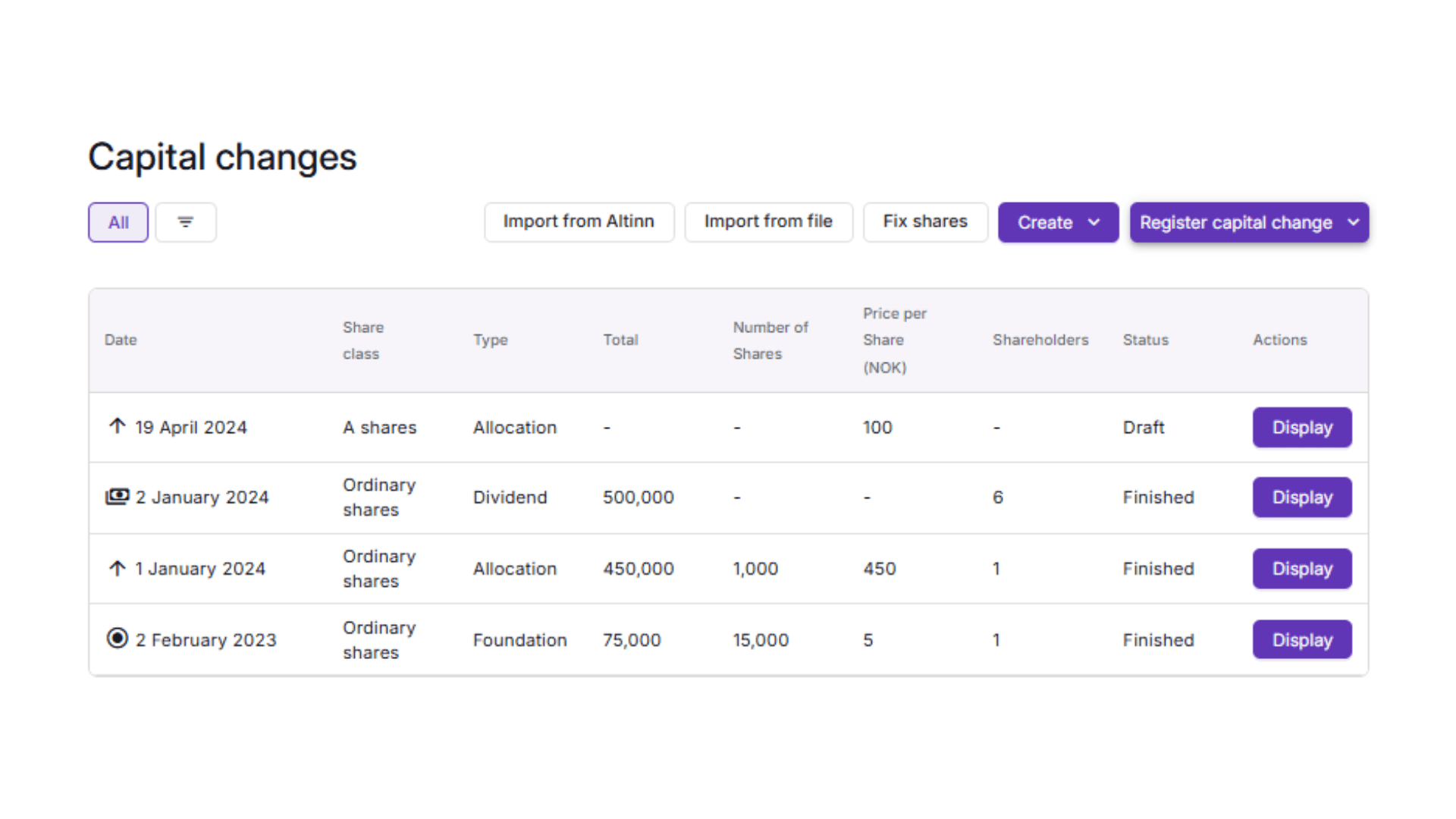
Task: Display the 1 January 2024 allocation
Action: tap(1301, 569)
